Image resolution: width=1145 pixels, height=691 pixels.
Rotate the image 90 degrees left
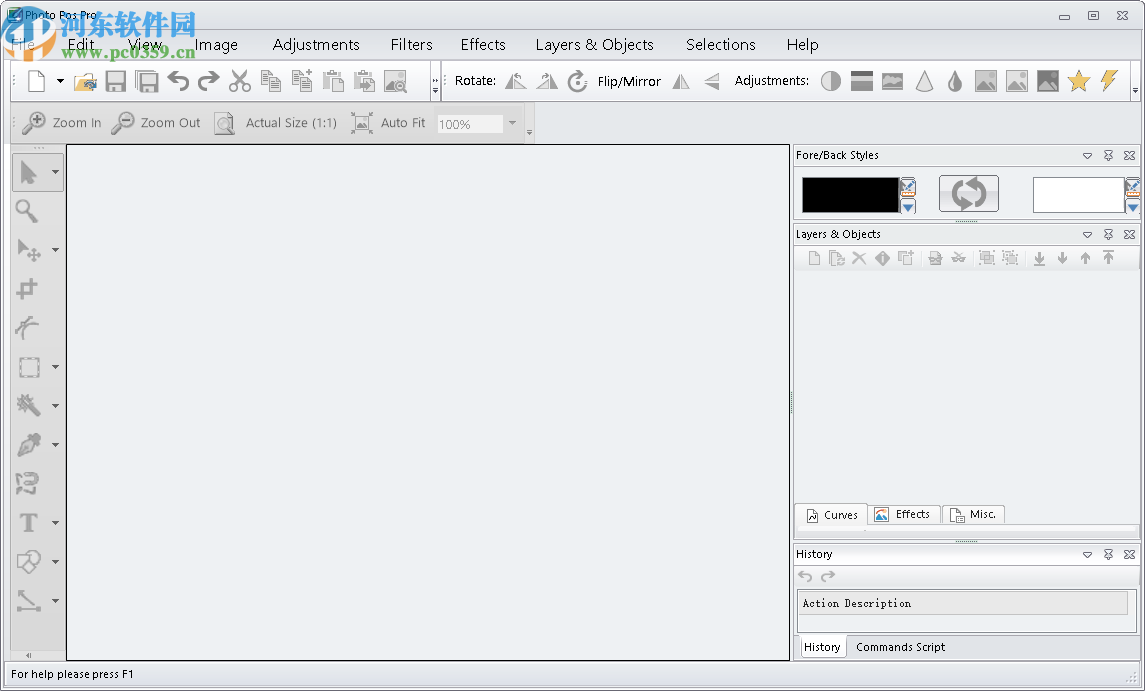click(x=516, y=81)
